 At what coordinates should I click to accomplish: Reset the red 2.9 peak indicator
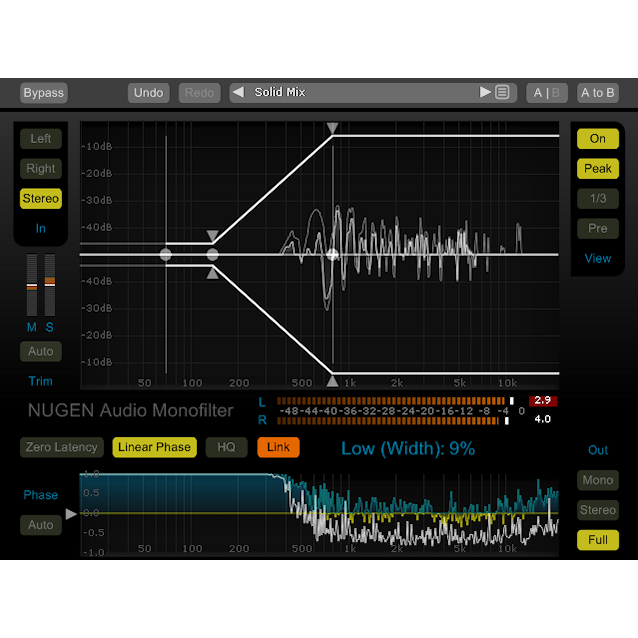[543, 401]
